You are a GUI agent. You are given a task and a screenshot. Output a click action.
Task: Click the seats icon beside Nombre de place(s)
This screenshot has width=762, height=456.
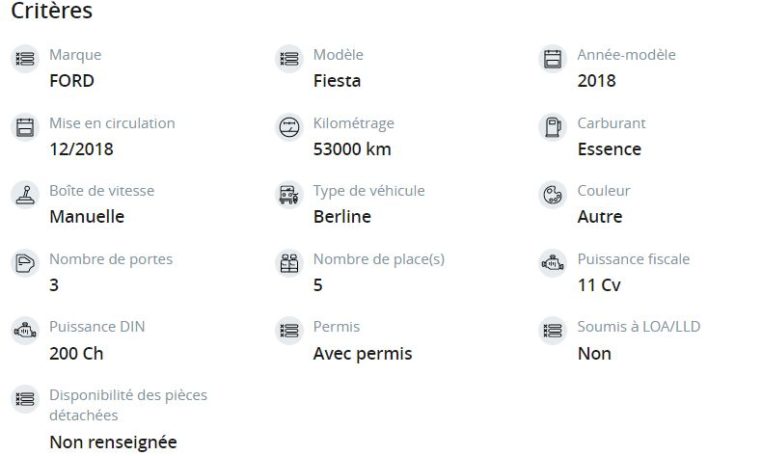(x=289, y=263)
